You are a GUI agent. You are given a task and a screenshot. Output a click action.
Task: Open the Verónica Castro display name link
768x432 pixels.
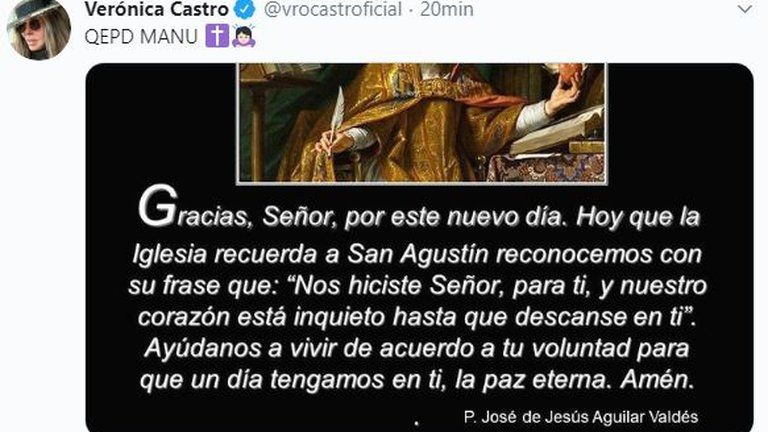156,9
